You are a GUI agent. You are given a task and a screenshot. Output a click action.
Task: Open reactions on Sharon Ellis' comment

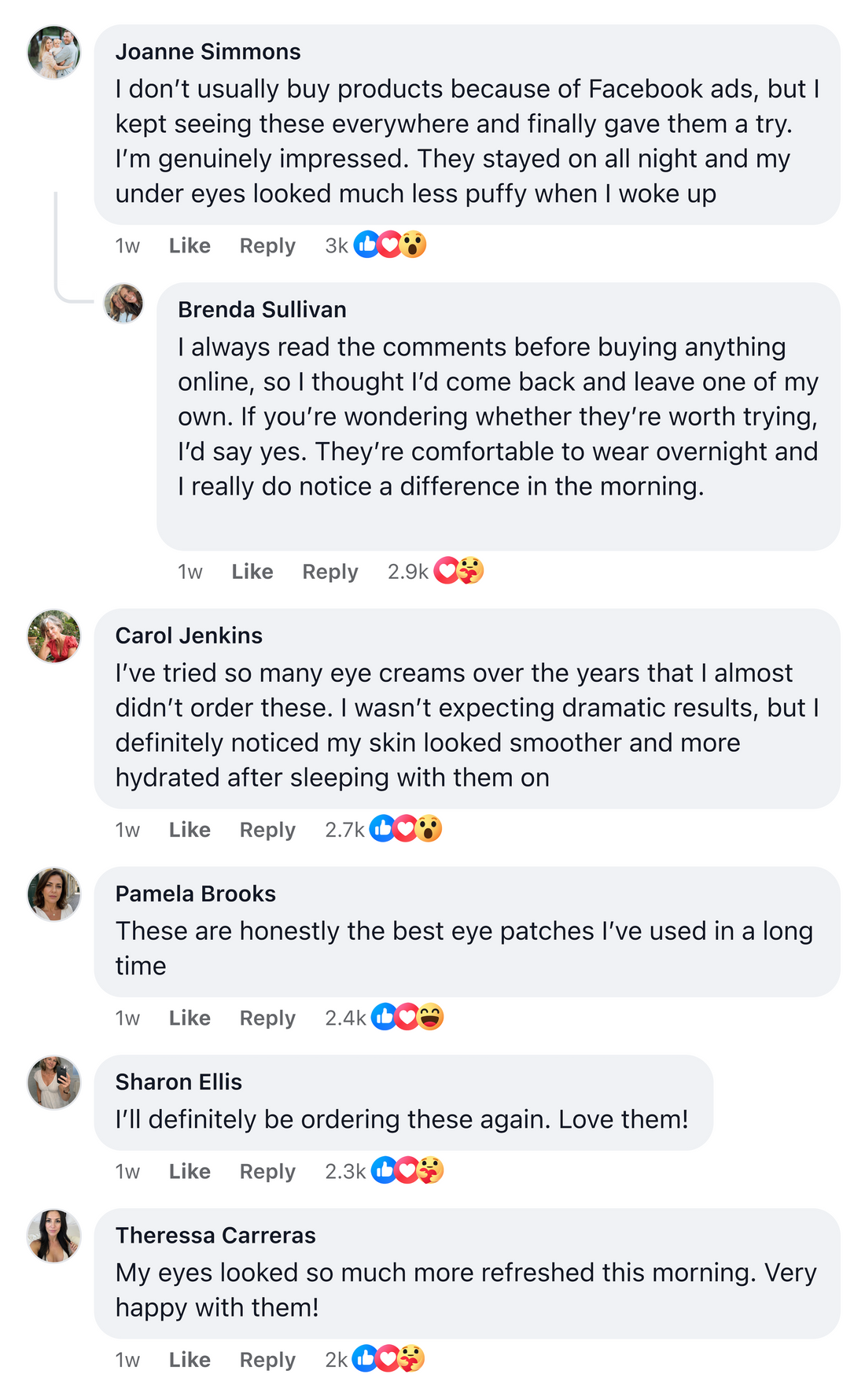tap(407, 1170)
